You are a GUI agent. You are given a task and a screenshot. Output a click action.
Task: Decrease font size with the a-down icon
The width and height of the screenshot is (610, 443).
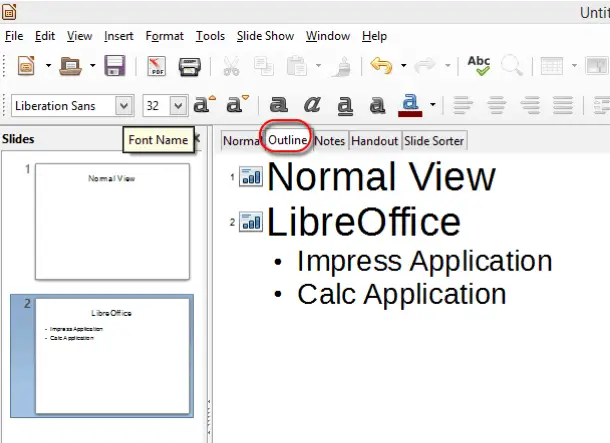pyautogui.click(x=238, y=104)
